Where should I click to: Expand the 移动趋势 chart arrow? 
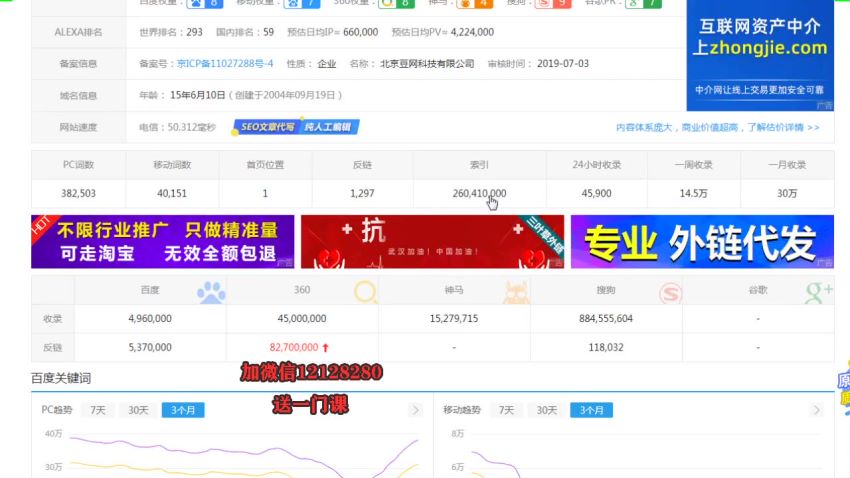(x=816, y=410)
